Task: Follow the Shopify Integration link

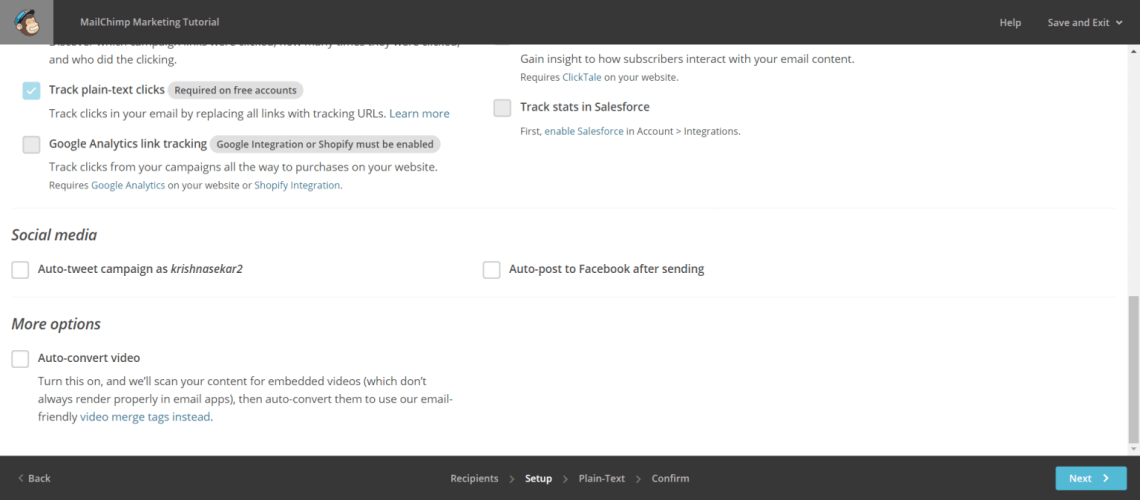Action: point(297,185)
